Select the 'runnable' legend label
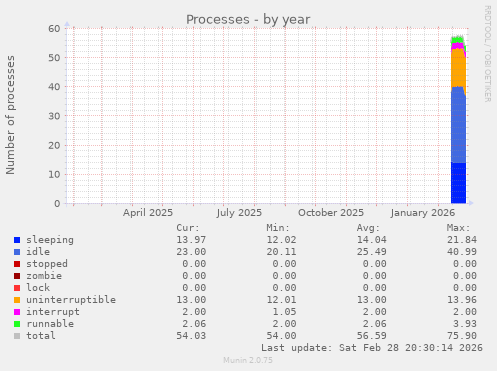The image size is (497, 371). [x=50, y=324]
